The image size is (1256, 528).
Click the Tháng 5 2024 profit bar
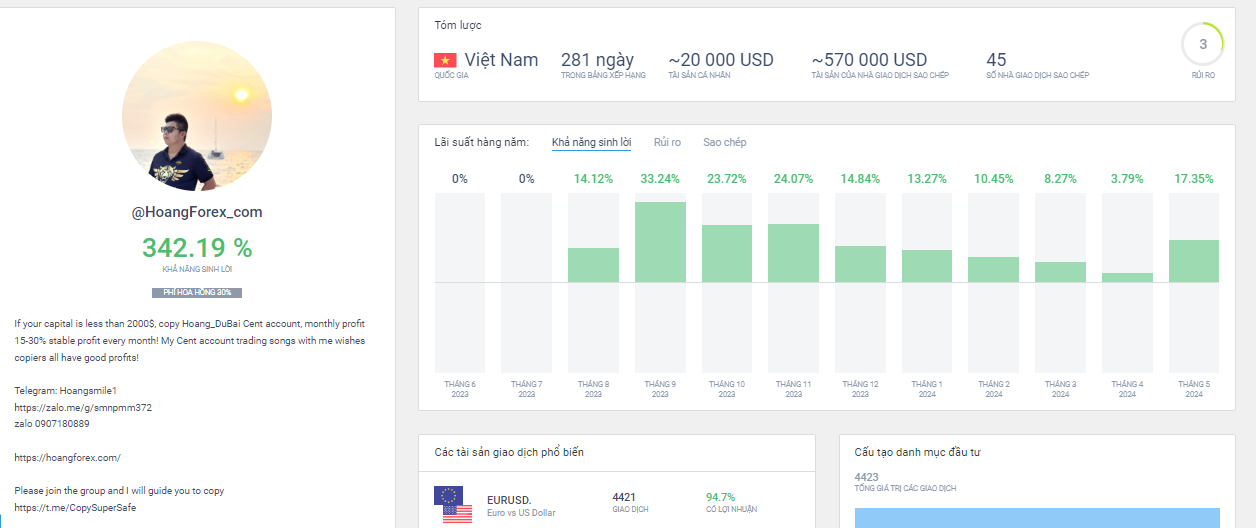[x=1194, y=261]
